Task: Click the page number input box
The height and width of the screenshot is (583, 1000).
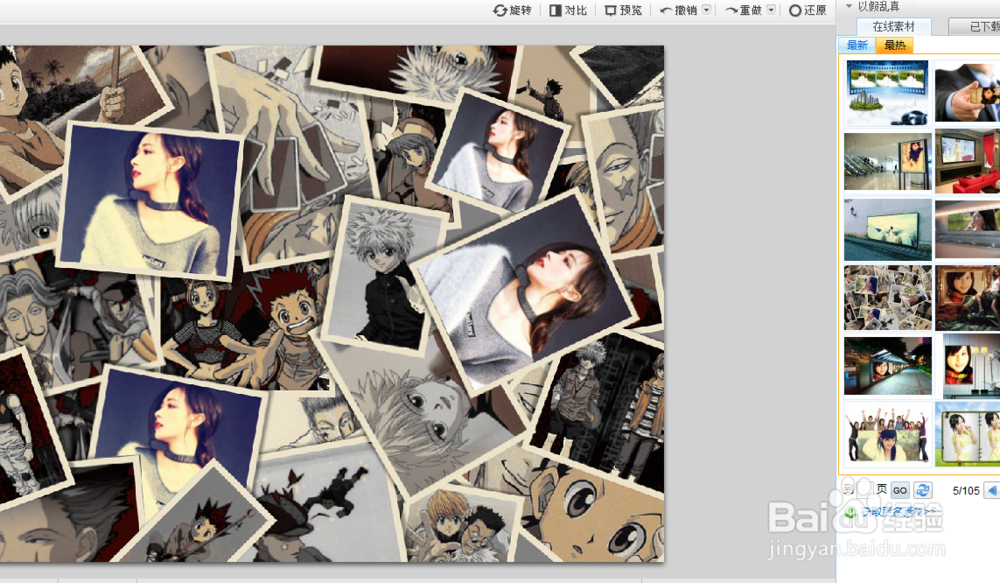Action: pyautogui.click(x=864, y=490)
